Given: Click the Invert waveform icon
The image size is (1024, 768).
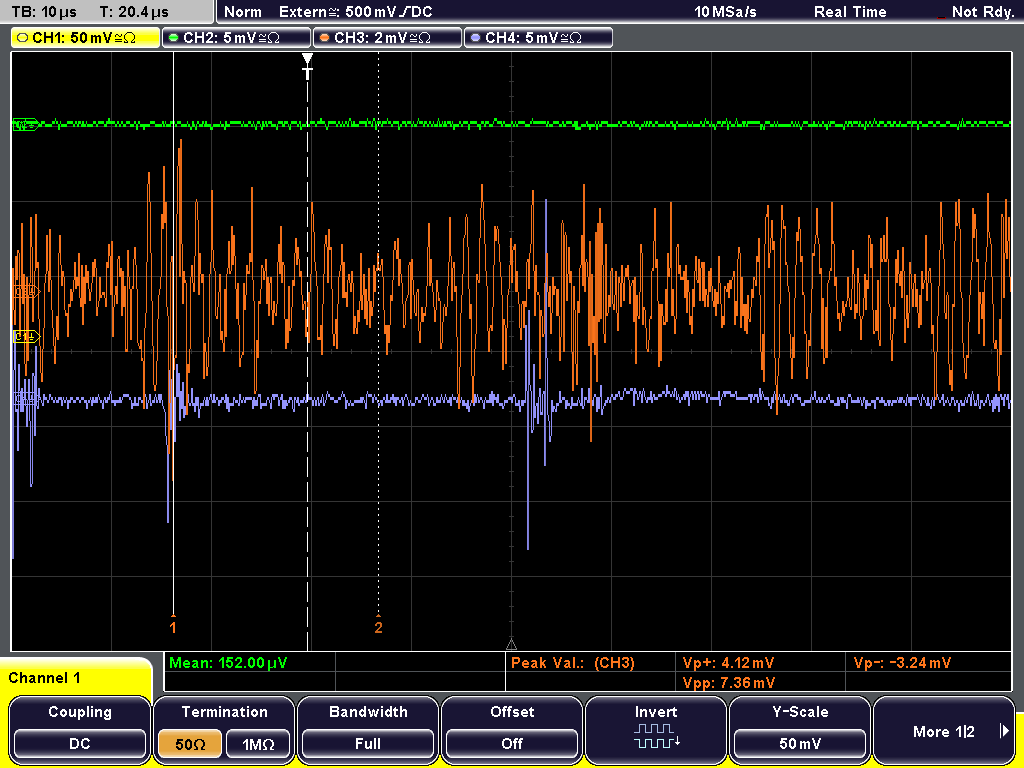Looking at the screenshot, I should click(x=656, y=735).
